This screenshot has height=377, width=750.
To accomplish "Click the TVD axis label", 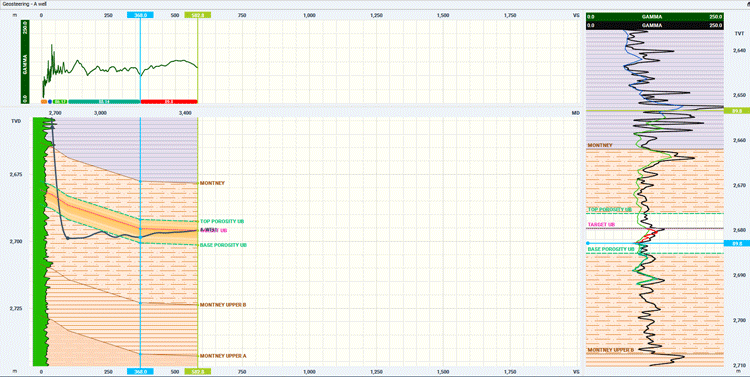I will [16, 121].
